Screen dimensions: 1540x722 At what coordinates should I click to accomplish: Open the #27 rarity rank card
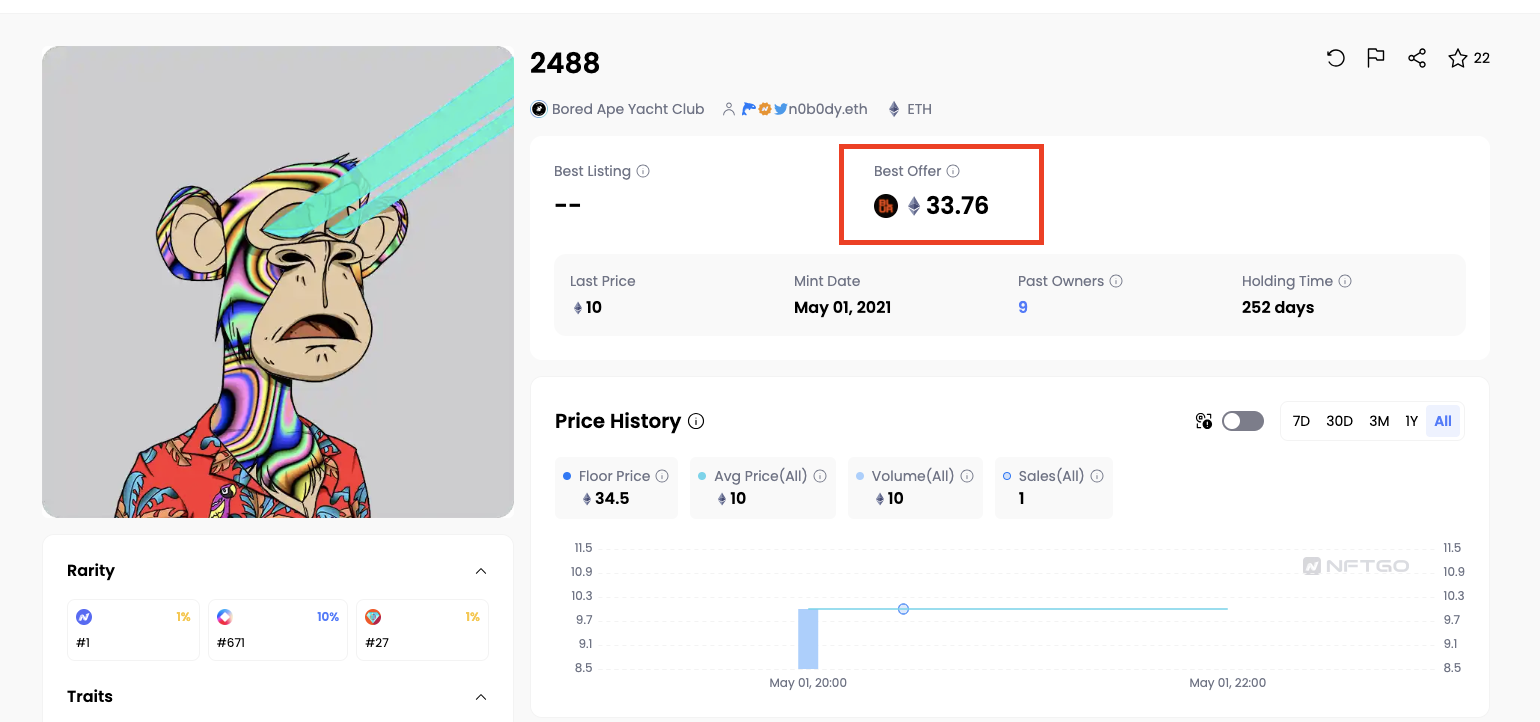tap(422, 630)
